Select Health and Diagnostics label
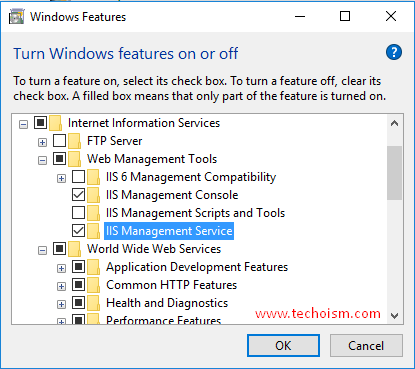 tap(167, 303)
